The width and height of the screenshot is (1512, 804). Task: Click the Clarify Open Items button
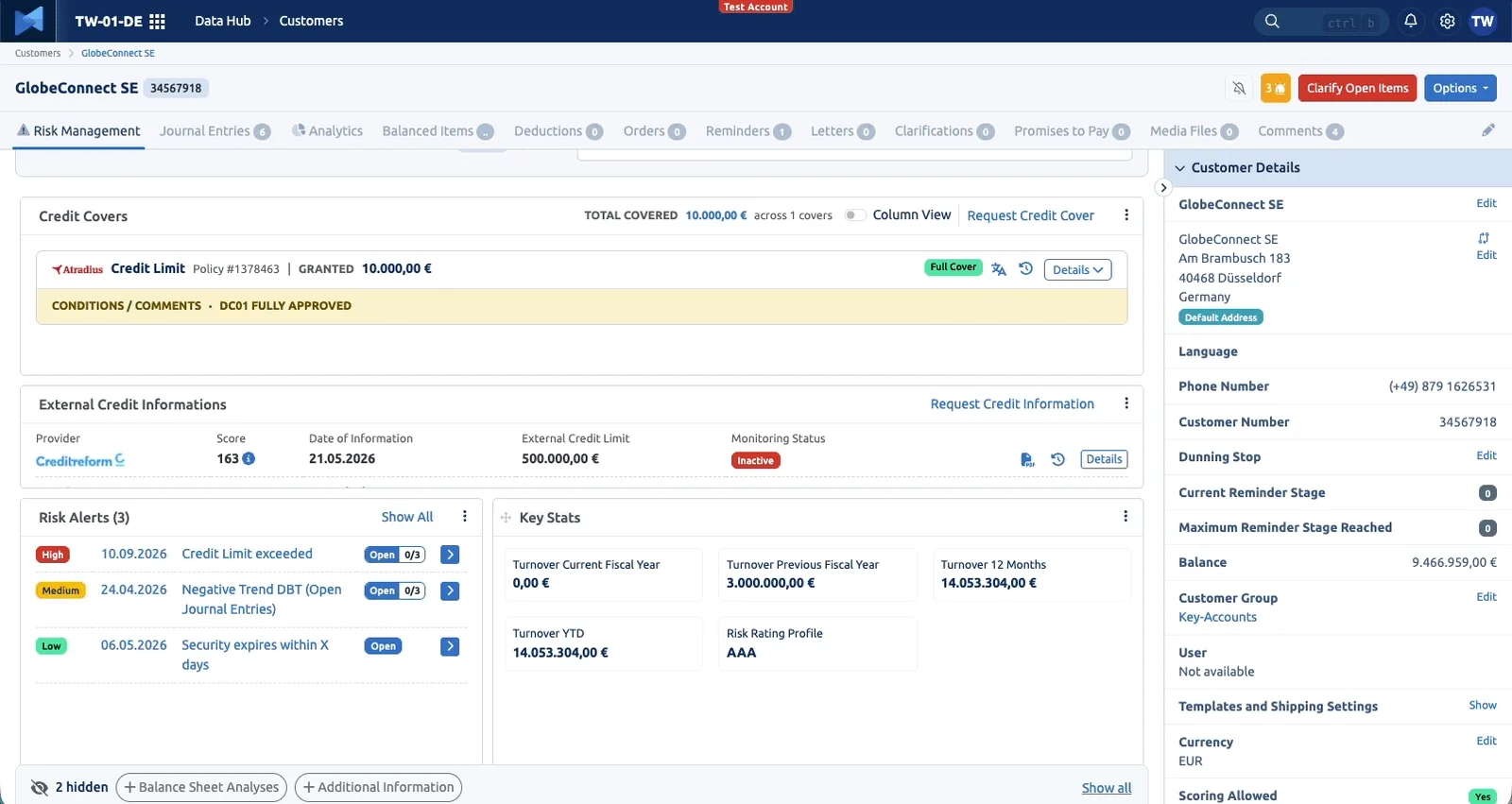pyautogui.click(x=1357, y=88)
